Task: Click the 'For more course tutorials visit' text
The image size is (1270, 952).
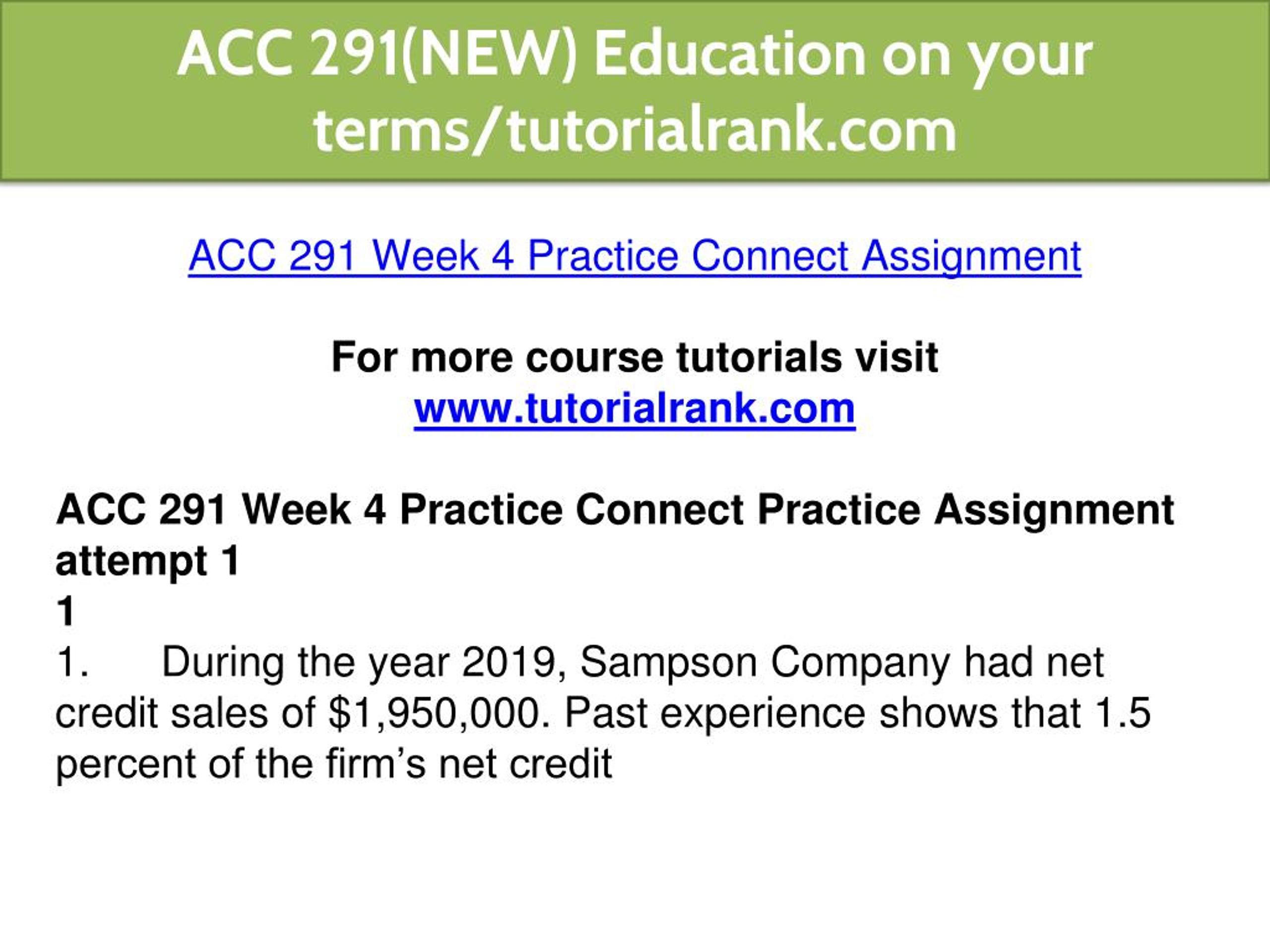Action: (635, 357)
